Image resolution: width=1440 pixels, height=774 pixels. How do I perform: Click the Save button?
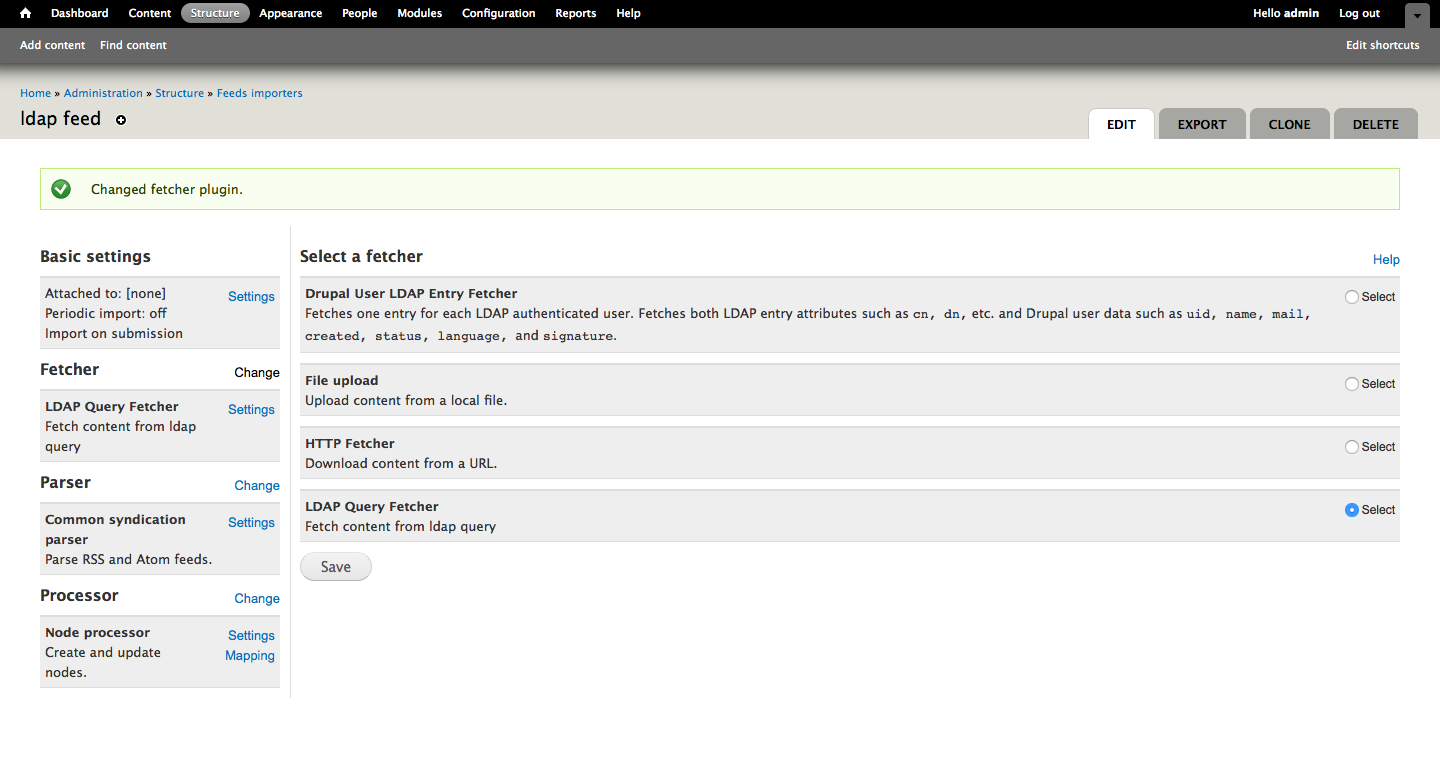click(x=336, y=567)
